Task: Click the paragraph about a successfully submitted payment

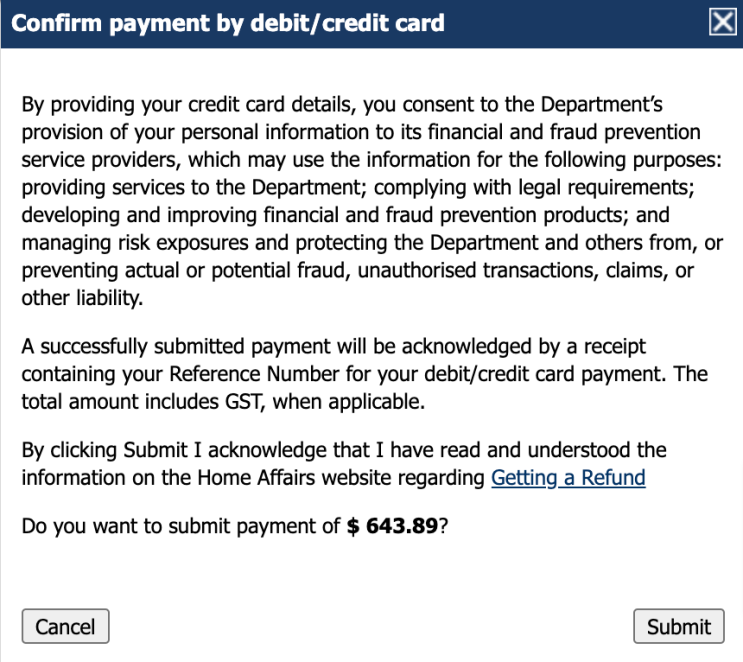Action: coord(364,374)
